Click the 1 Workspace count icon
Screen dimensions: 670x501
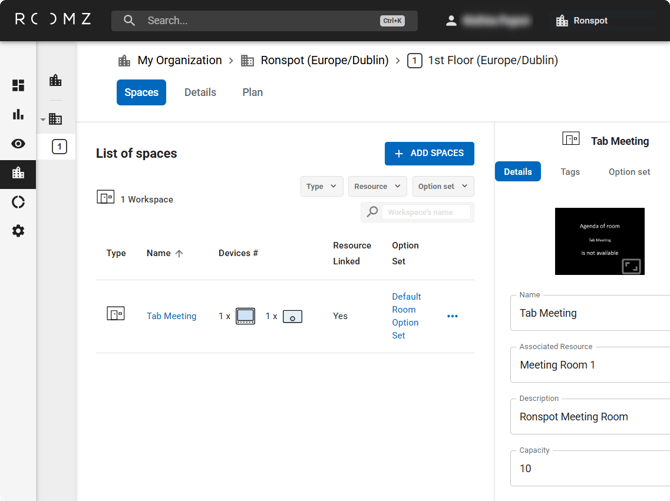click(x=106, y=197)
